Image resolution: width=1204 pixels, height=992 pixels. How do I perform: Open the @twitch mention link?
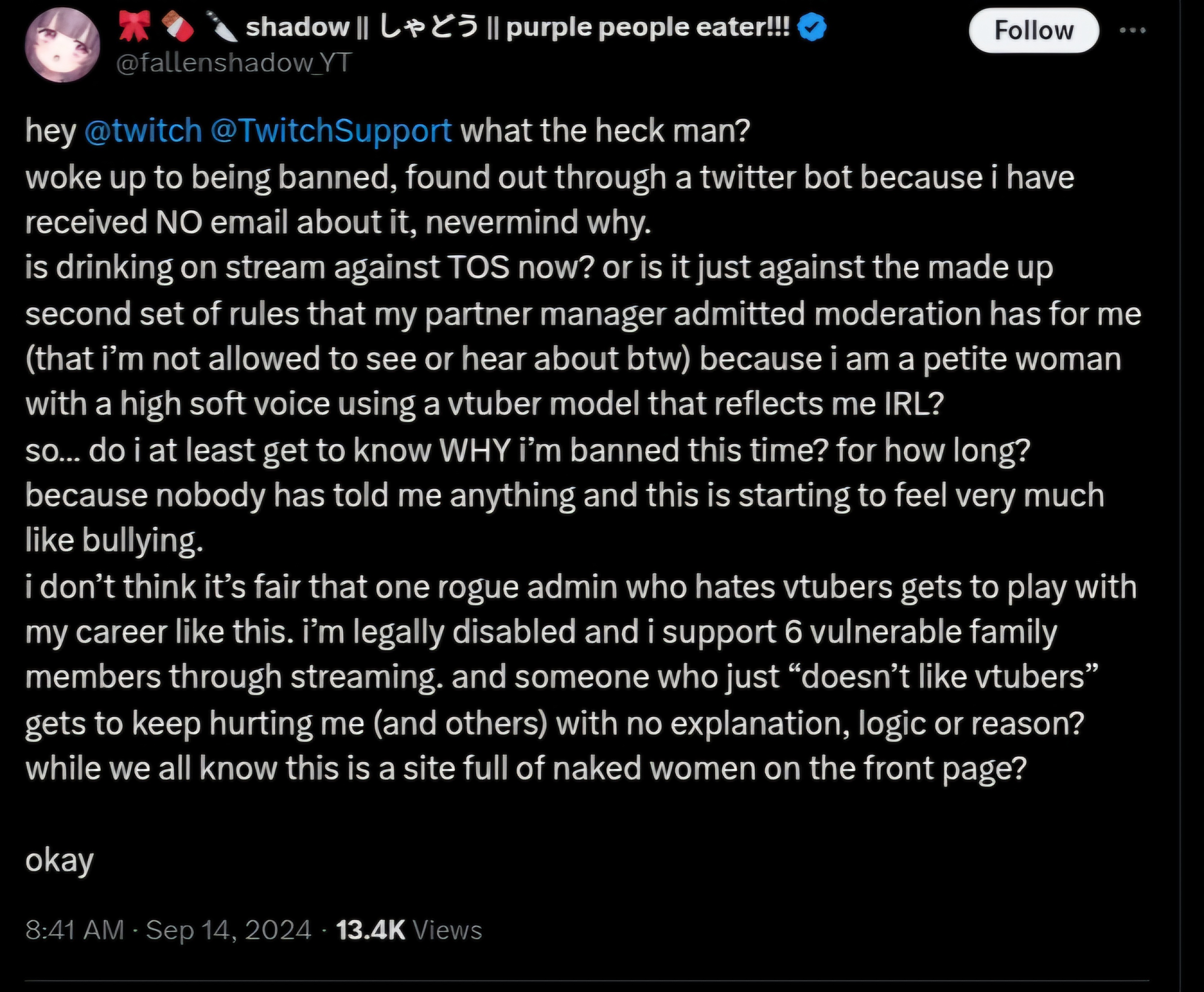point(143,130)
